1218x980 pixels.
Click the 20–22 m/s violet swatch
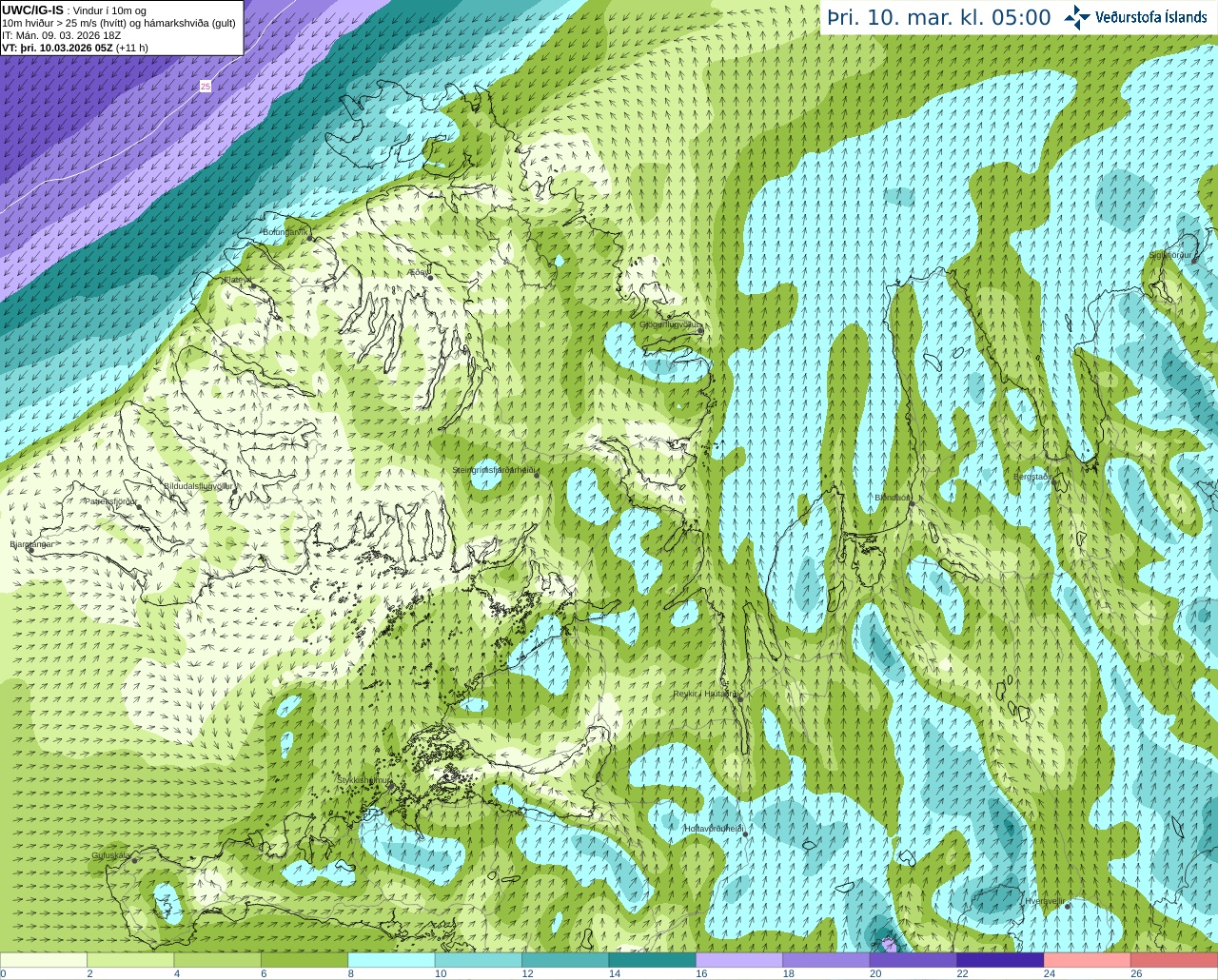(x=913, y=960)
